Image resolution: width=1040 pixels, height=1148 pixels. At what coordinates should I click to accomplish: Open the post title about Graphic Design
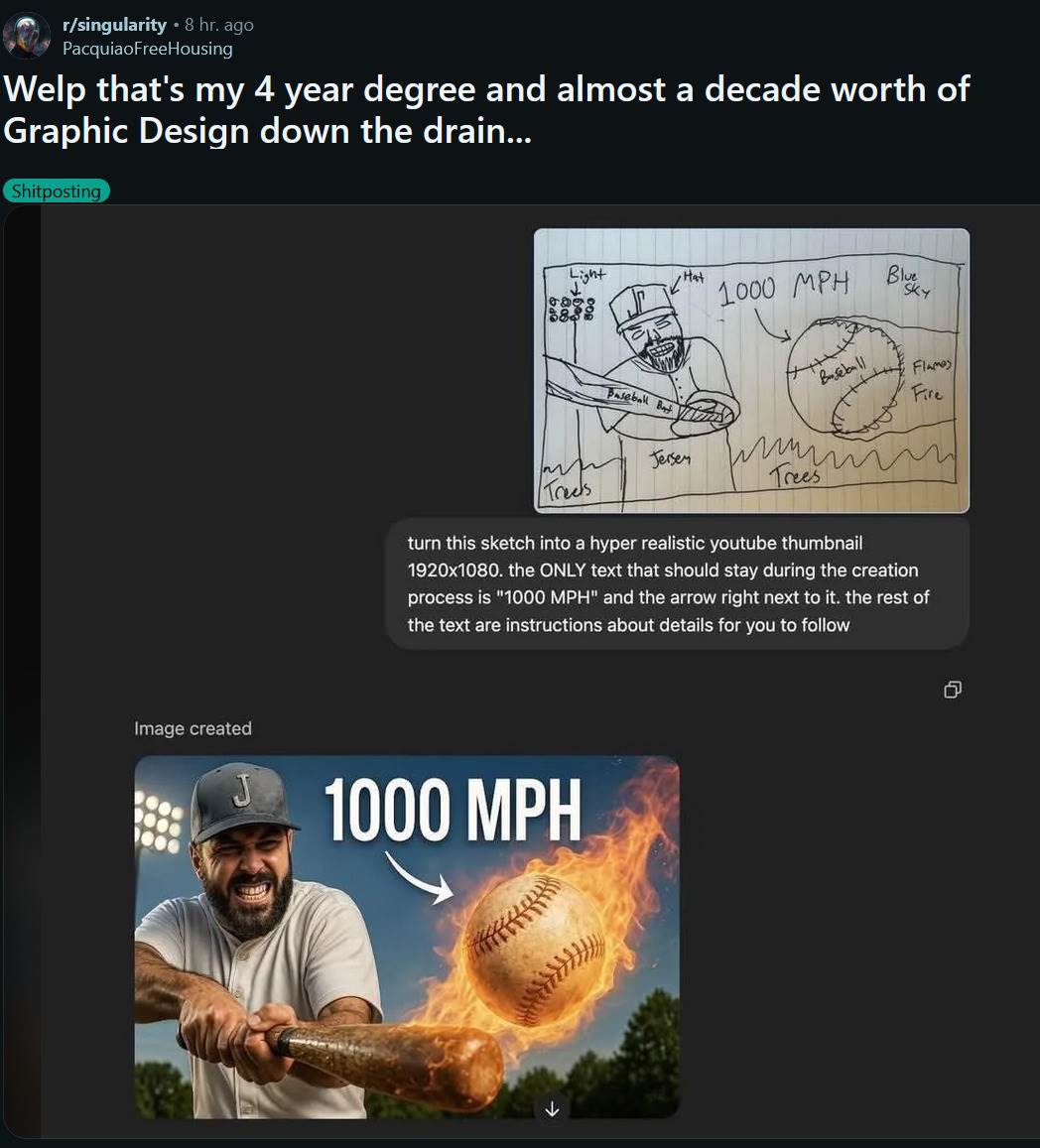[486, 110]
